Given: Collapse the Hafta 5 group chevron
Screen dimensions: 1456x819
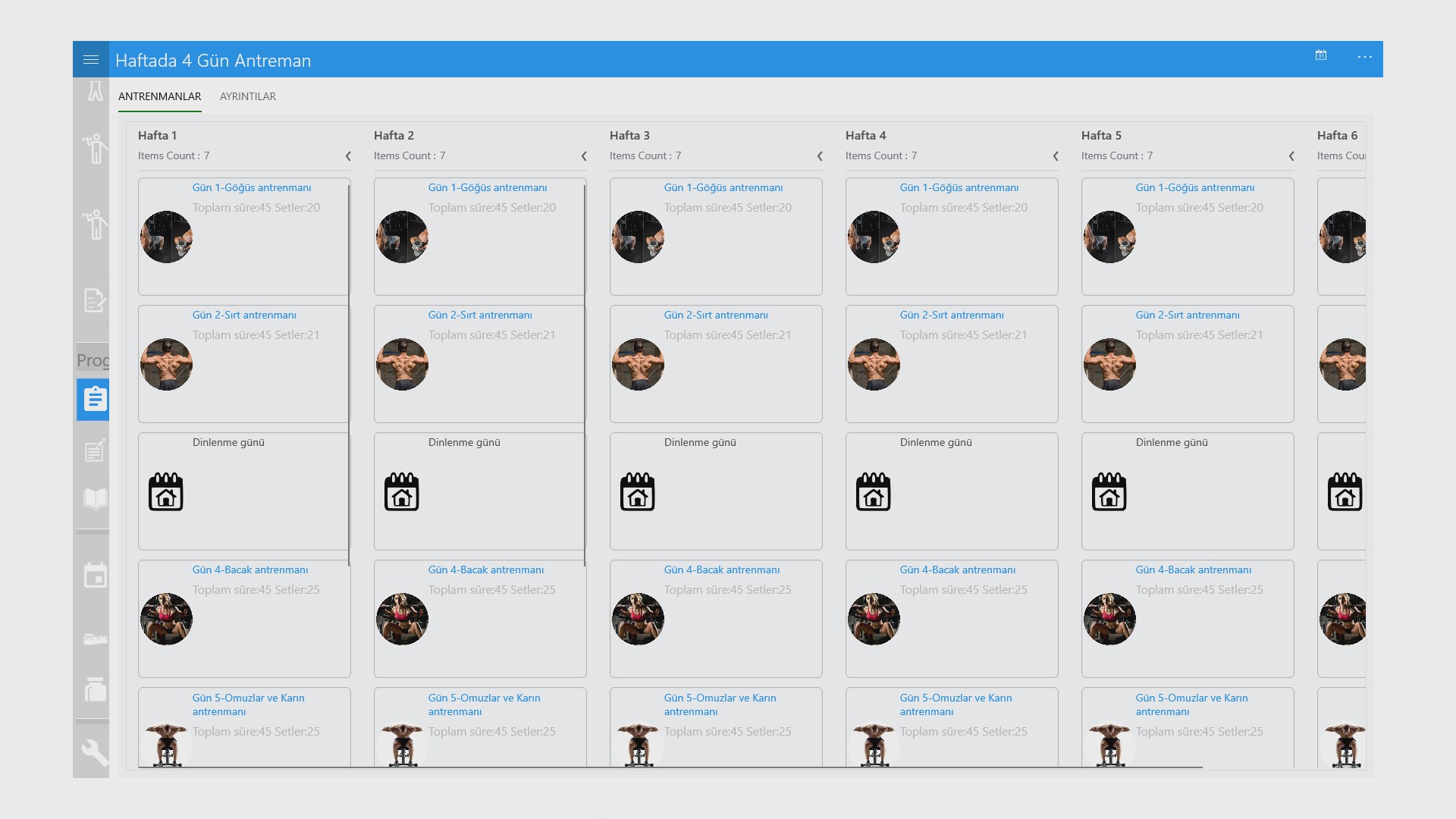Looking at the screenshot, I should click(x=1291, y=156).
